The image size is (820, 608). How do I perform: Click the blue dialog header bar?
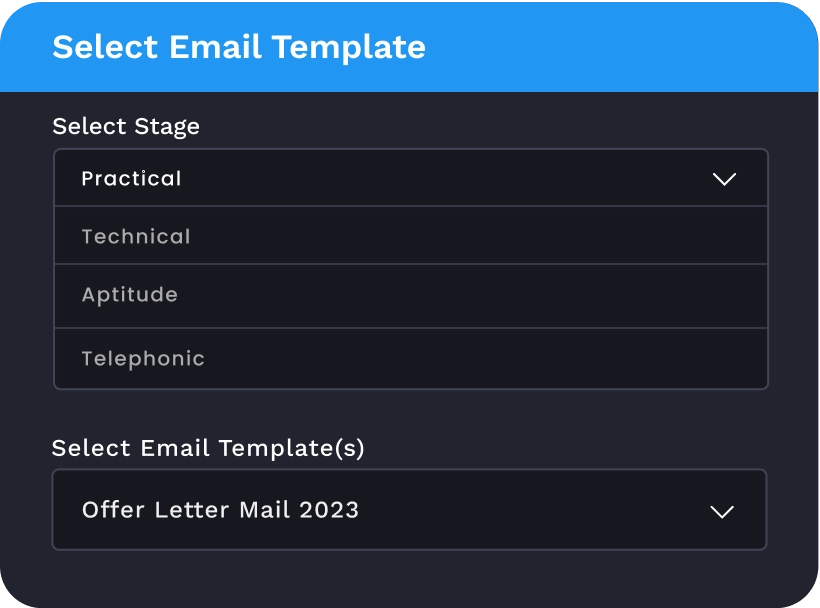point(620,48)
